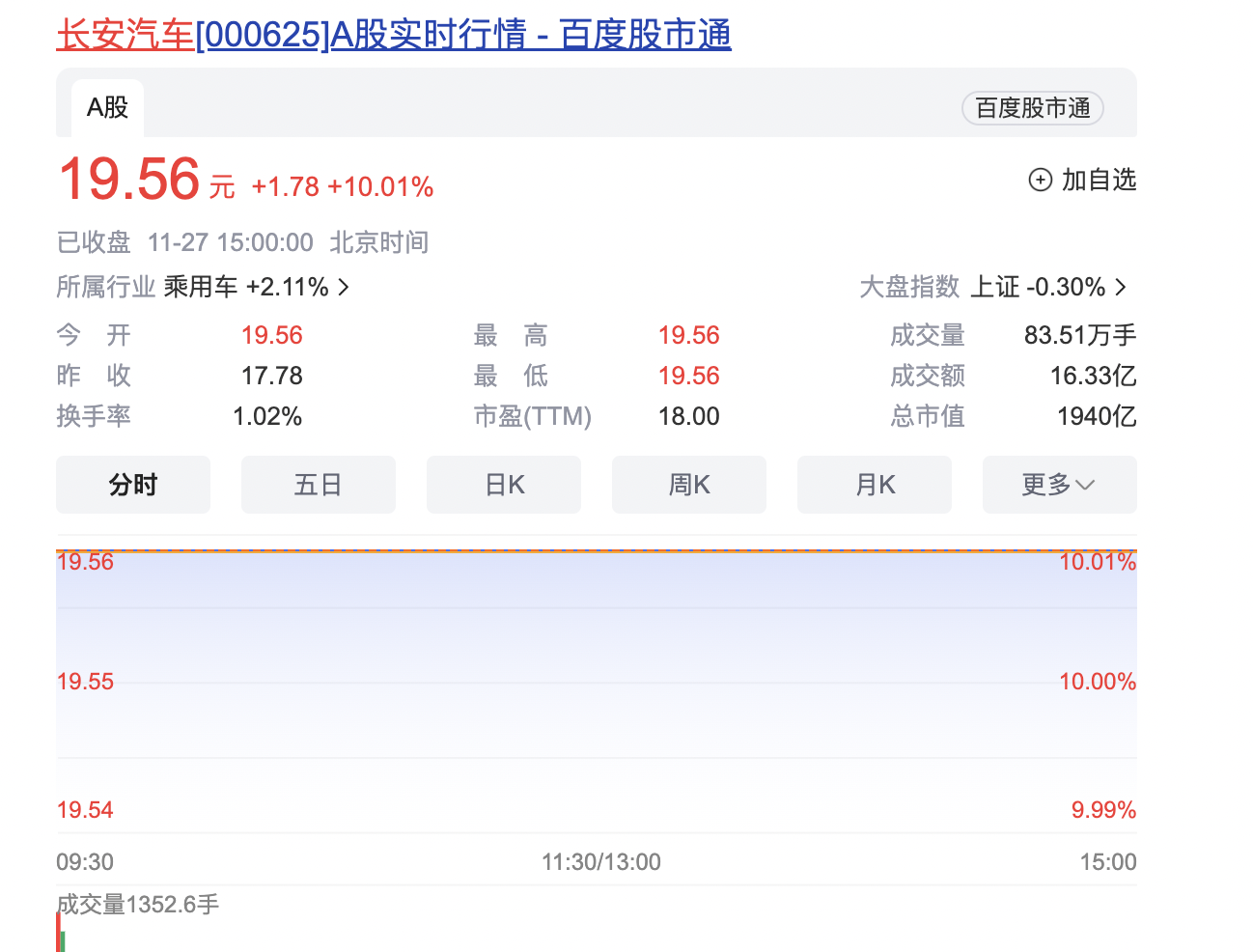
Task: Click the 总市值 value 1940亿
Action: pos(1097,416)
